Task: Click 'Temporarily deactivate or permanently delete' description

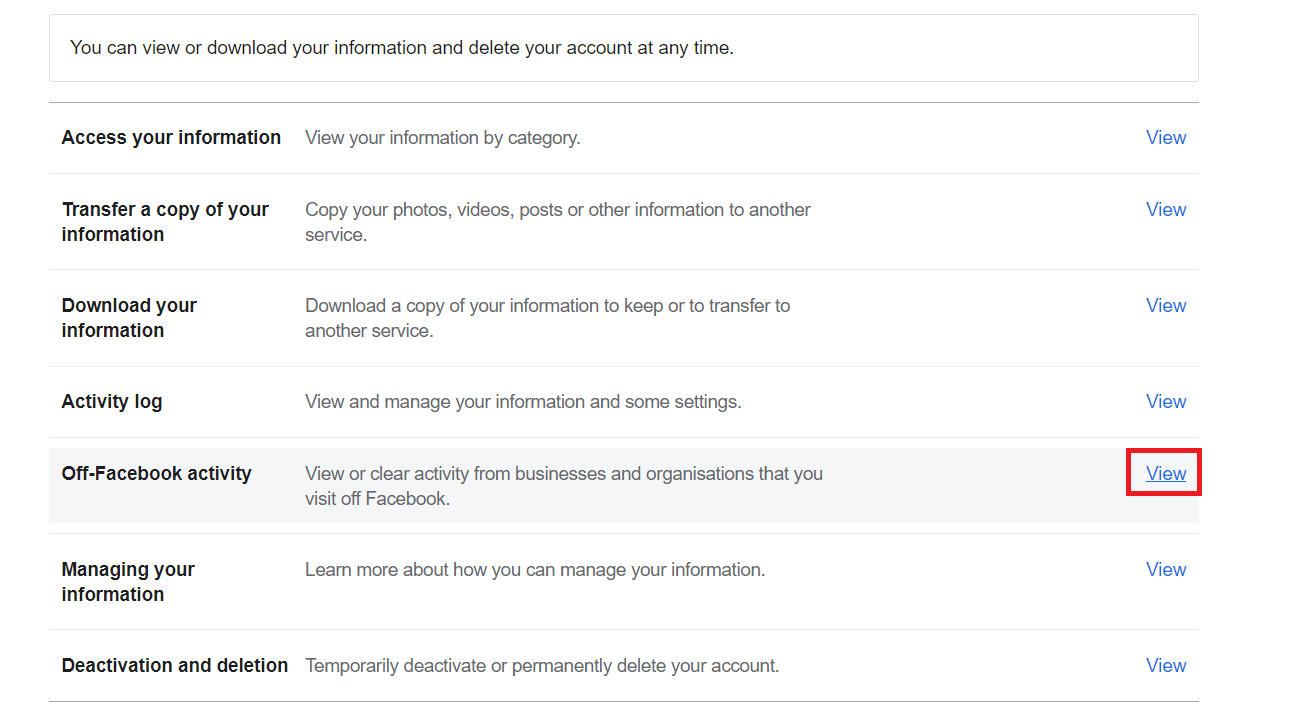Action: [542, 666]
